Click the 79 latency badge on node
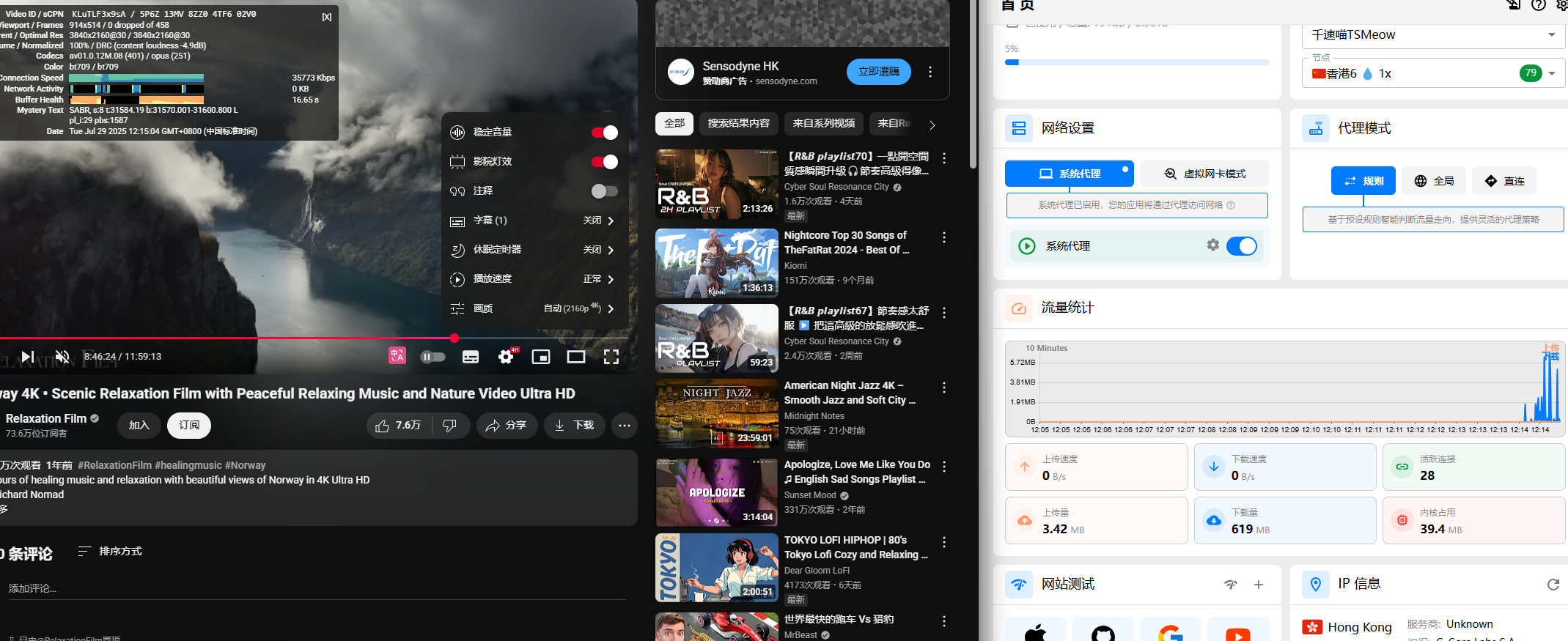This screenshot has height=641, width=1568. (x=1531, y=73)
